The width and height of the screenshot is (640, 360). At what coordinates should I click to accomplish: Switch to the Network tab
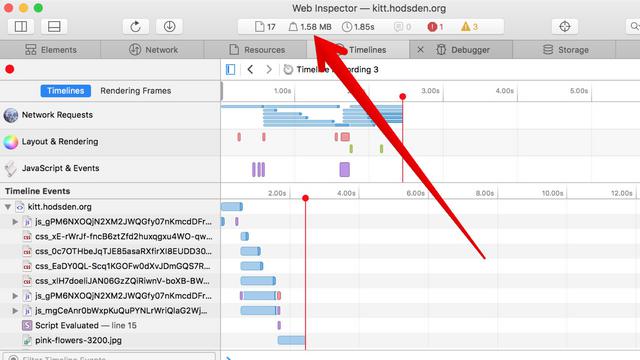point(153,50)
